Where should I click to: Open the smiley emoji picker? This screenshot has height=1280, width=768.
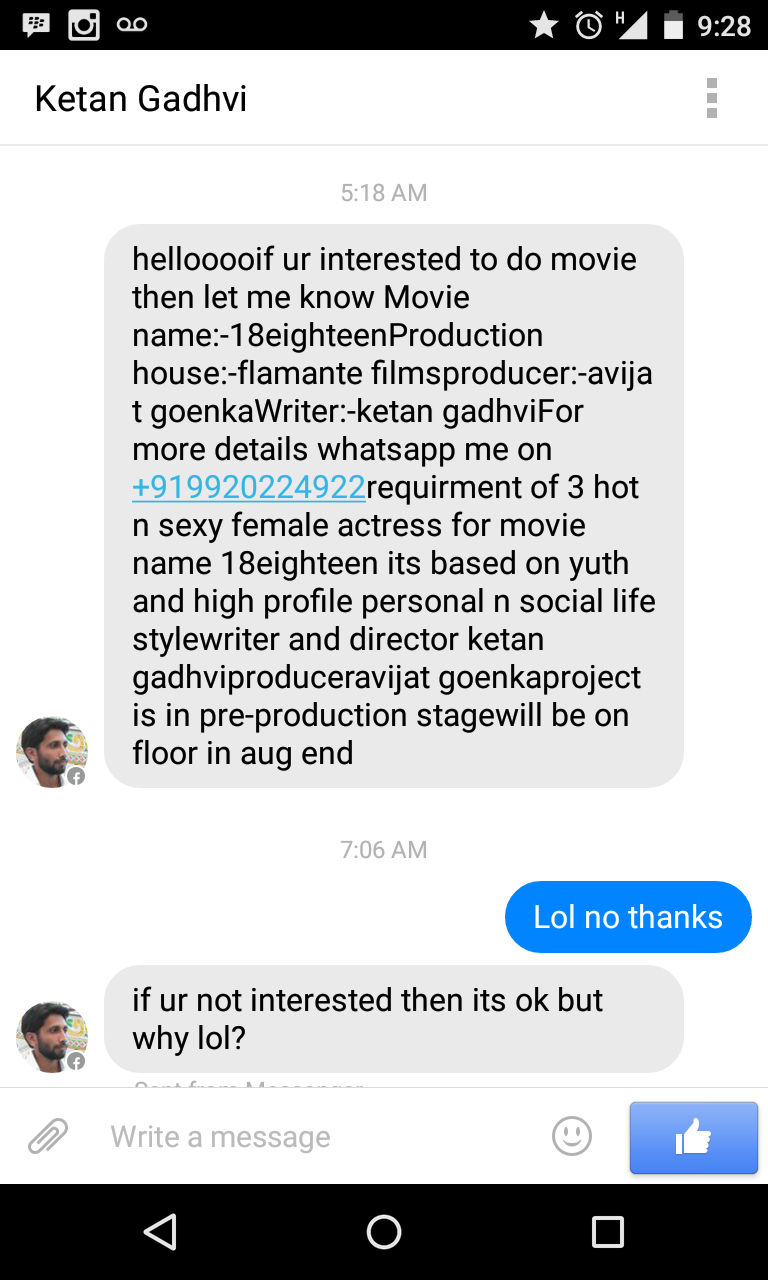(x=572, y=1136)
